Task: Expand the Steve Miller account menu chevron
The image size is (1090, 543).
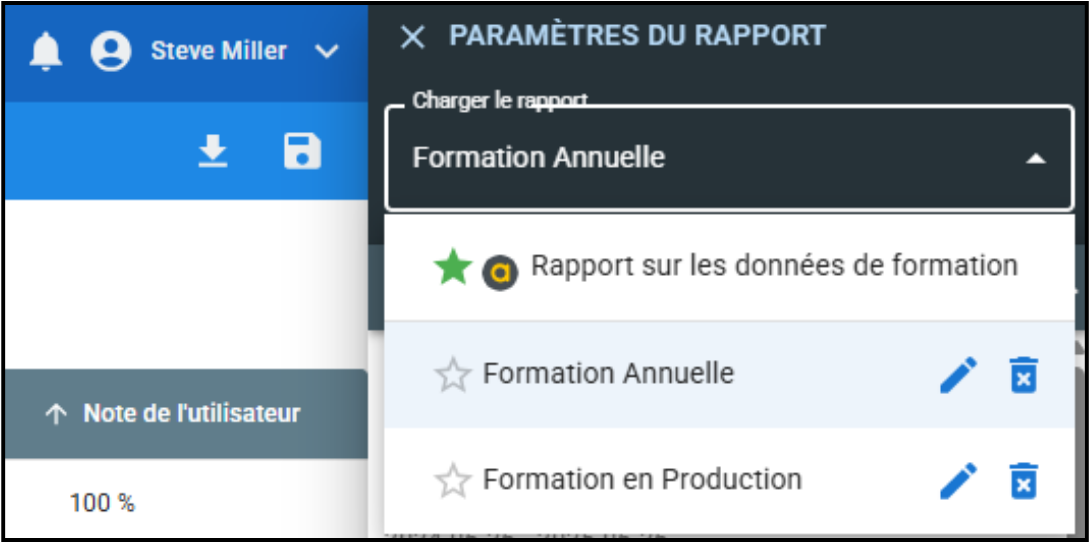Action: (x=327, y=51)
